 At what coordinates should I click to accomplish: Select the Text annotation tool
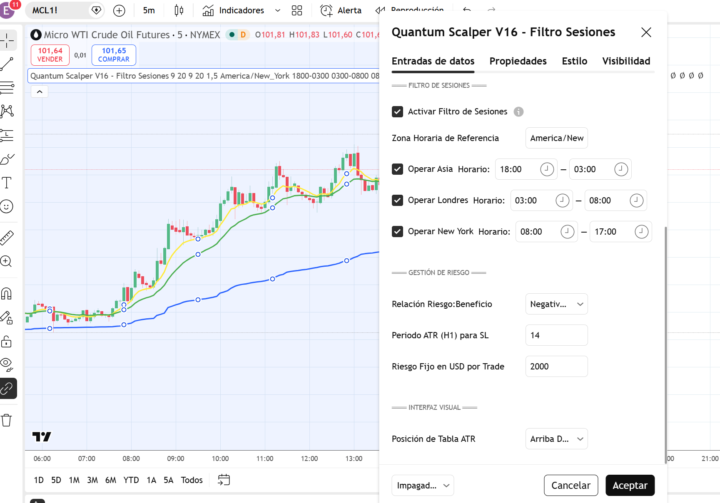7,183
